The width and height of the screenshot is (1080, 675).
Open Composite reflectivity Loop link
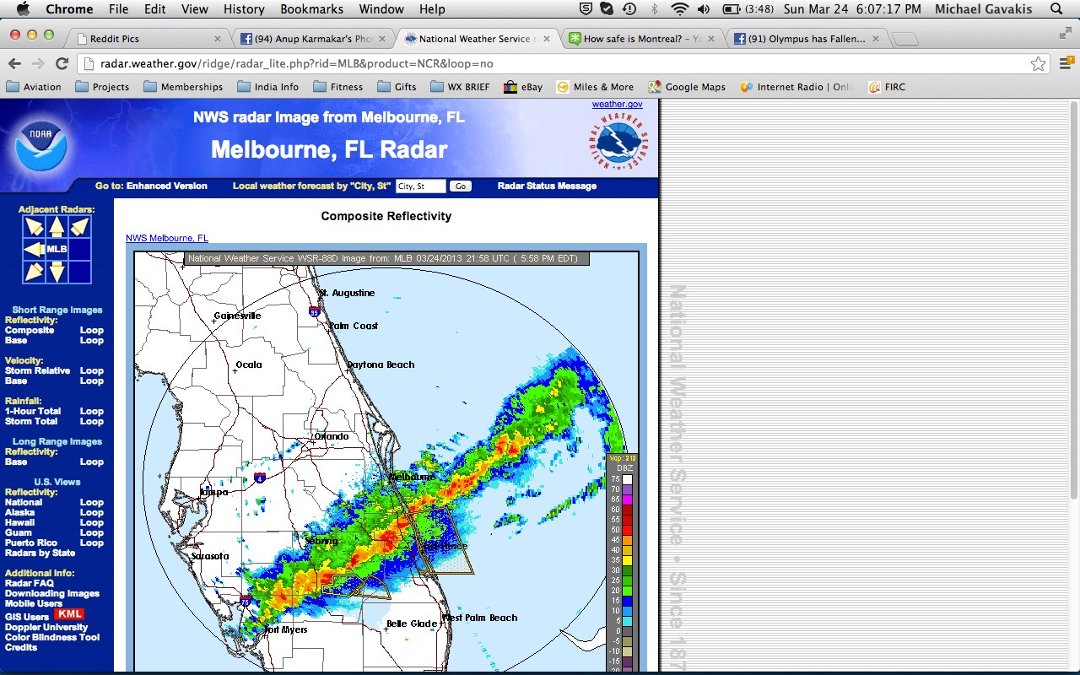point(92,330)
